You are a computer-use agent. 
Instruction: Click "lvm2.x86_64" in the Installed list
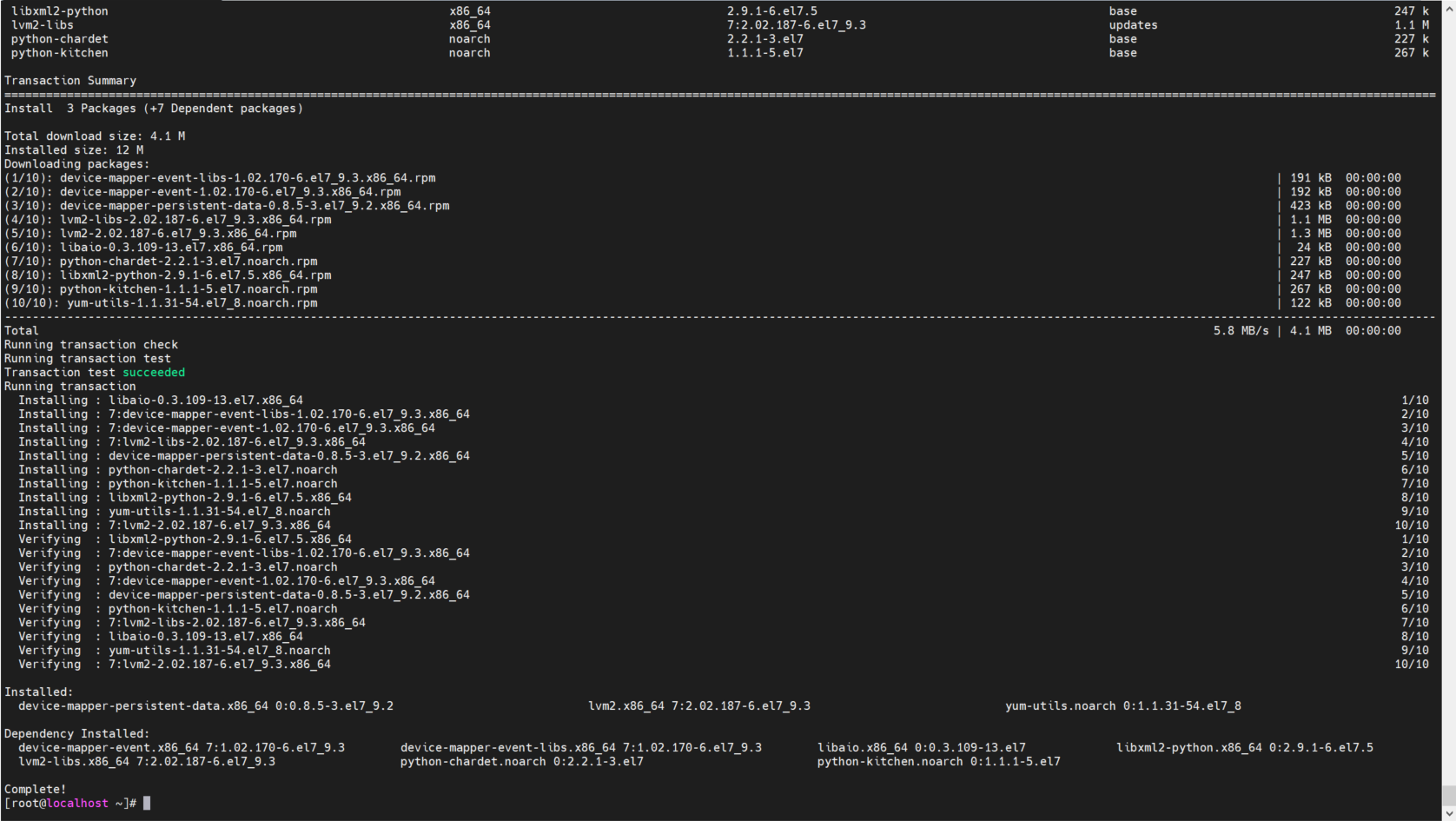tap(625, 706)
